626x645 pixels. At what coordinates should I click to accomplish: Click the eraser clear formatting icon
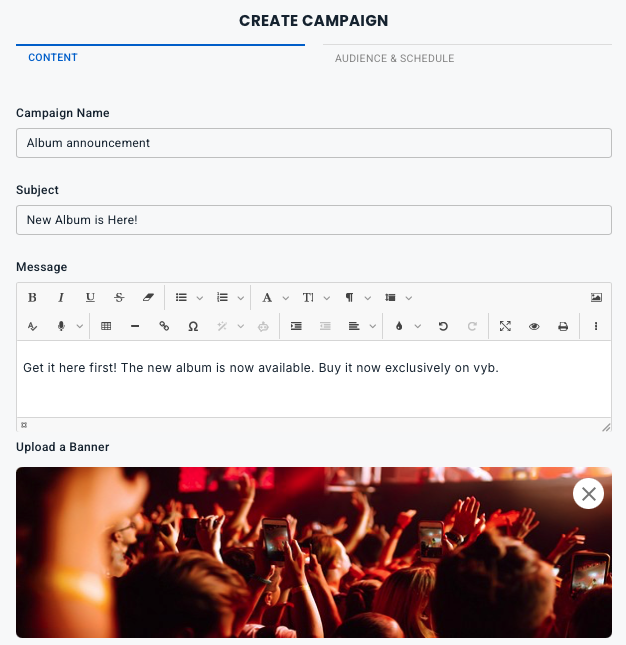[x=149, y=297]
